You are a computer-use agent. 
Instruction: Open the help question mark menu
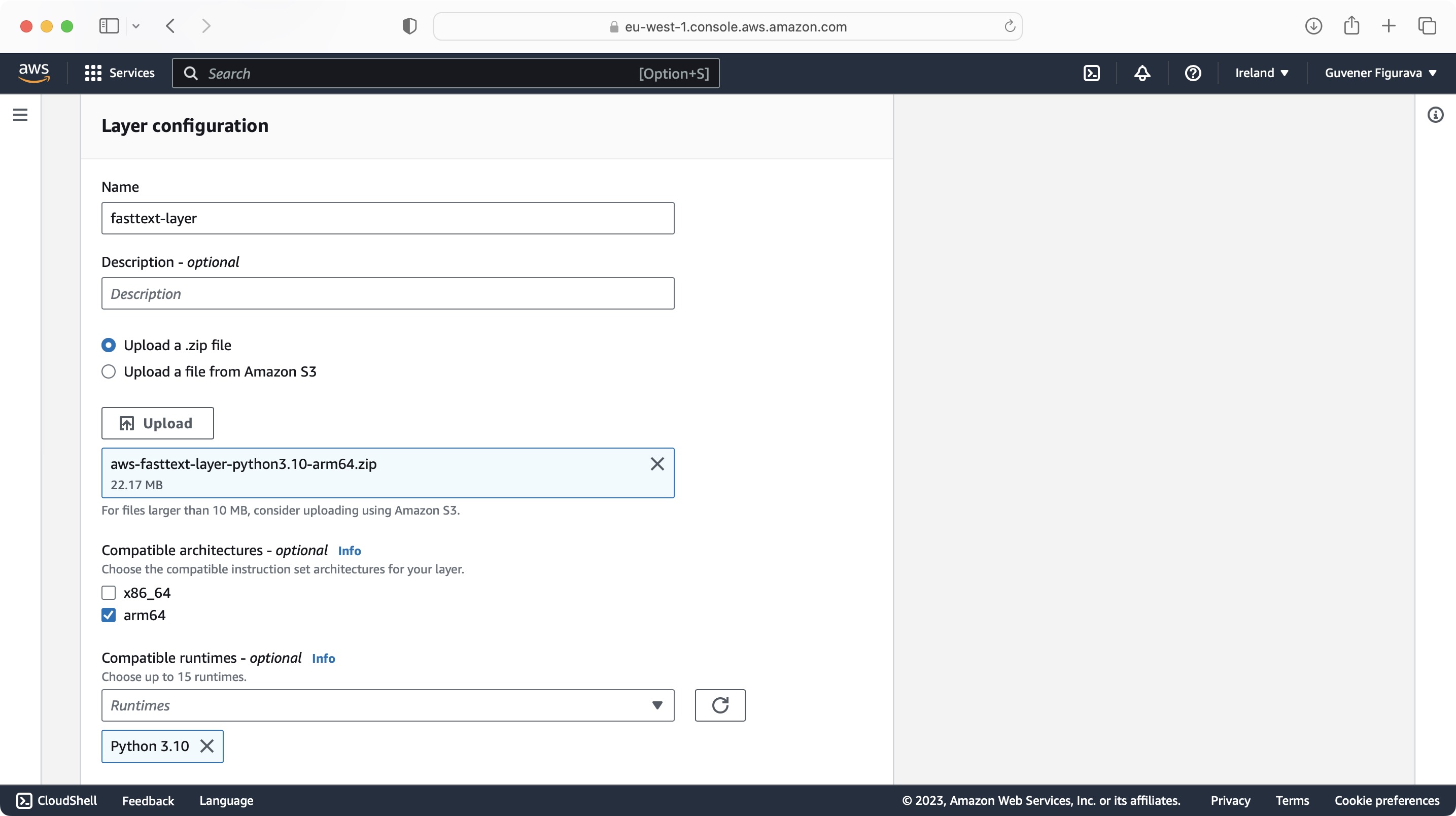click(1193, 73)
